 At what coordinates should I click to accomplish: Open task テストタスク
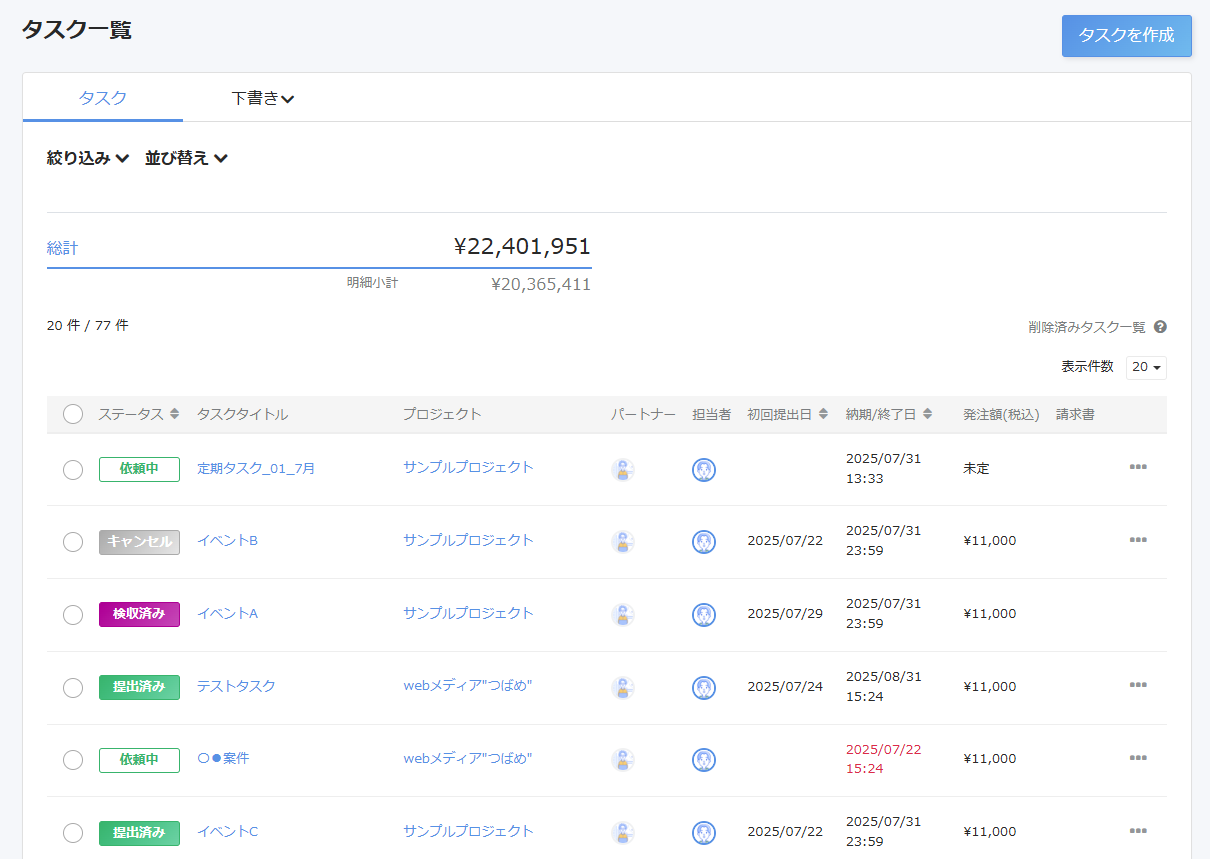(x=236, y=686)
